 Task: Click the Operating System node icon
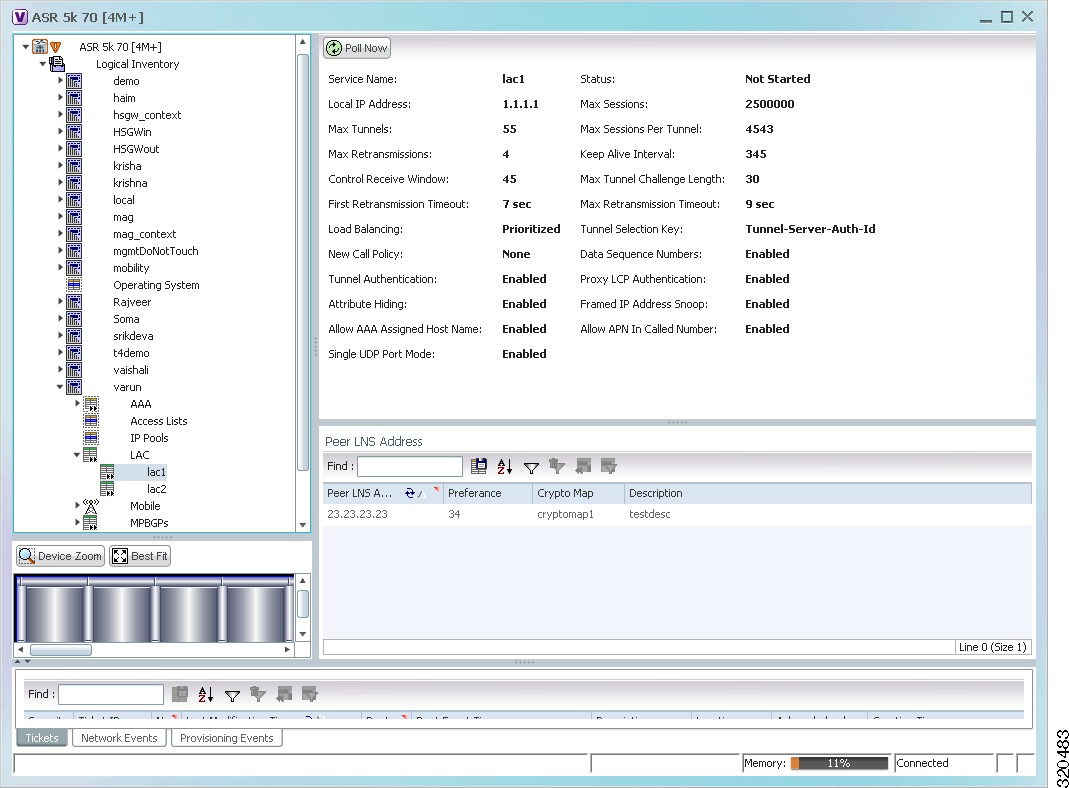tap(74, 285)
